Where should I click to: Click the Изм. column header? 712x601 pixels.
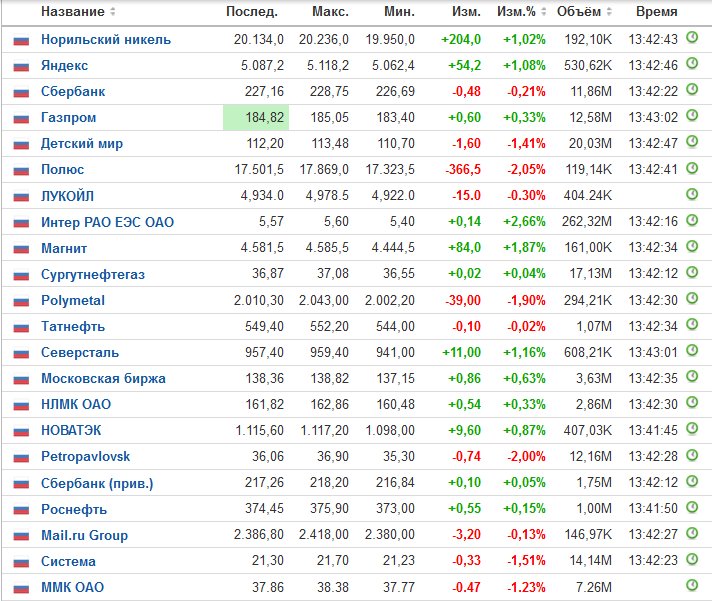[466, 11]
